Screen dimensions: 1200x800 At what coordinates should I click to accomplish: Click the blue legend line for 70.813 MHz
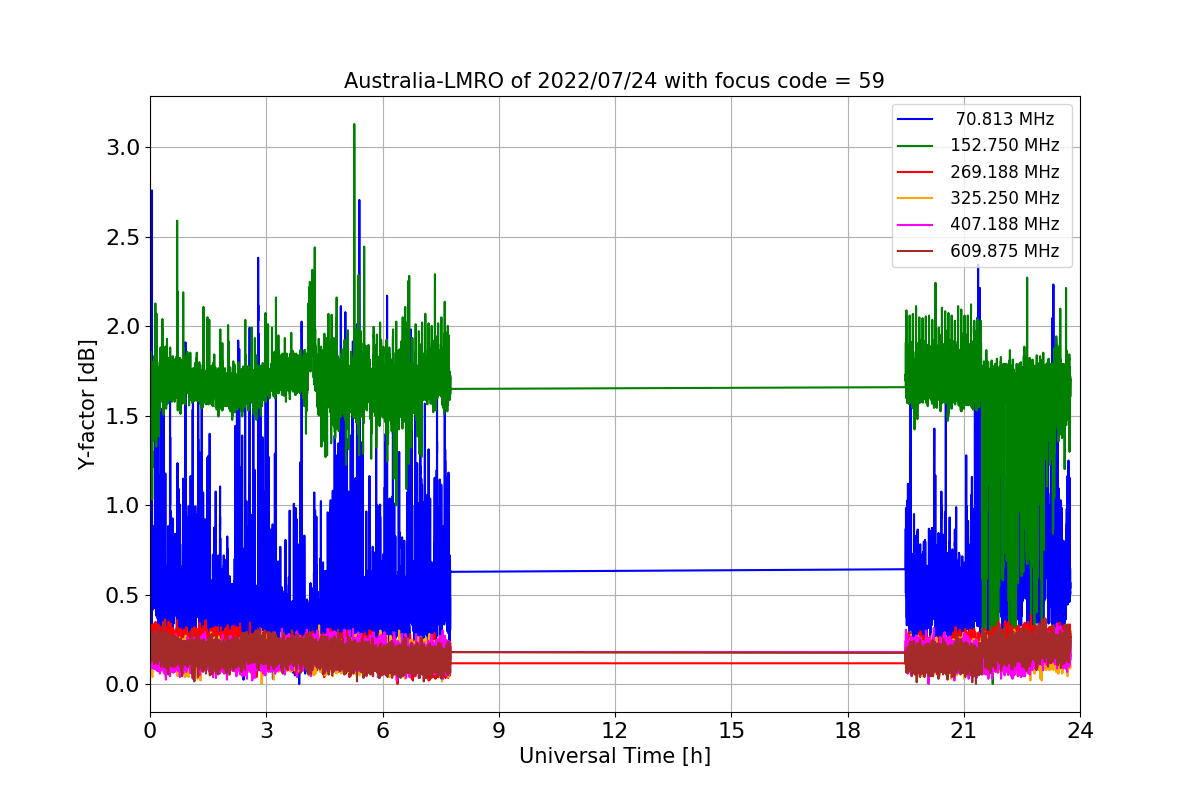[915, 119]
